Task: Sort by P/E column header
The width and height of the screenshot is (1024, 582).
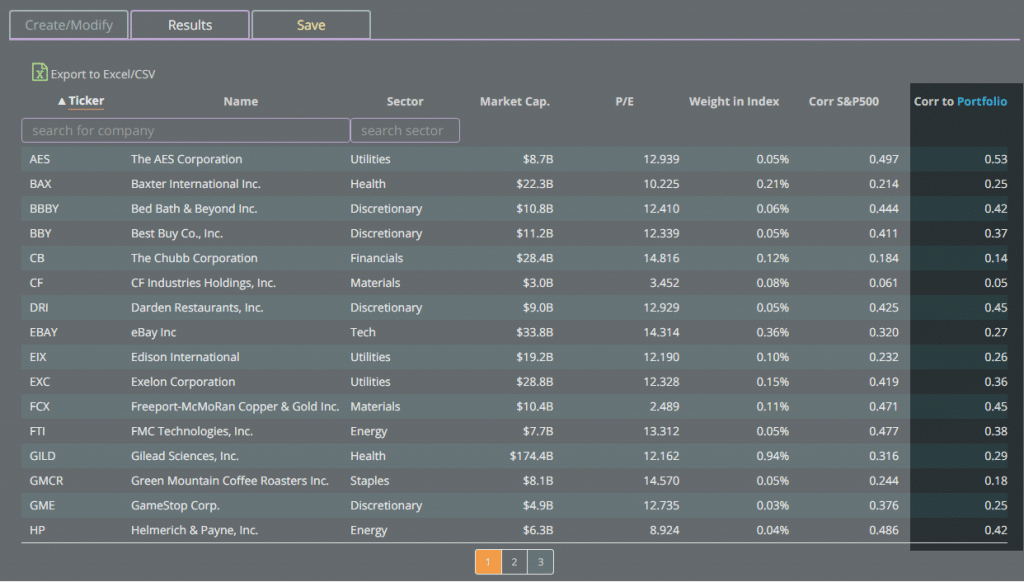Action: click(624, 101)
